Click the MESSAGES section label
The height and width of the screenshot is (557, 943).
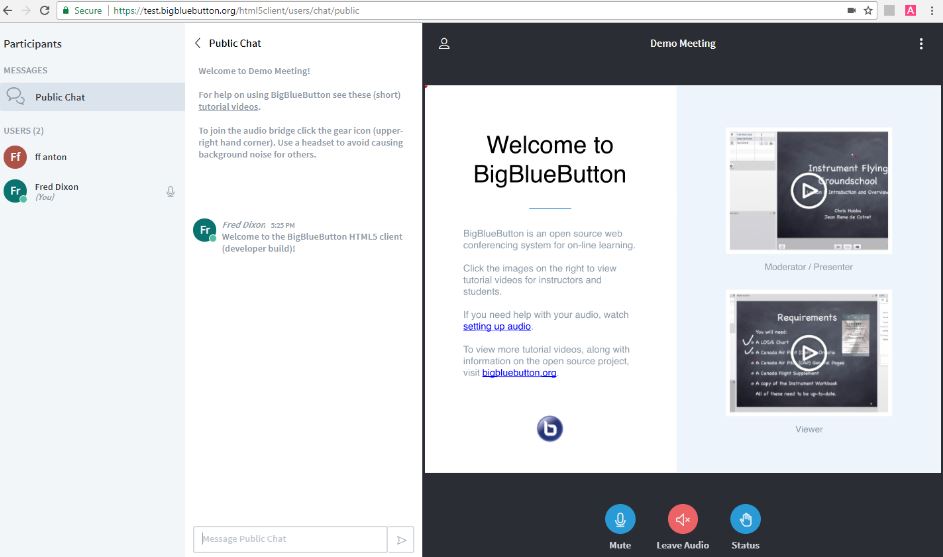pos(25,70)
